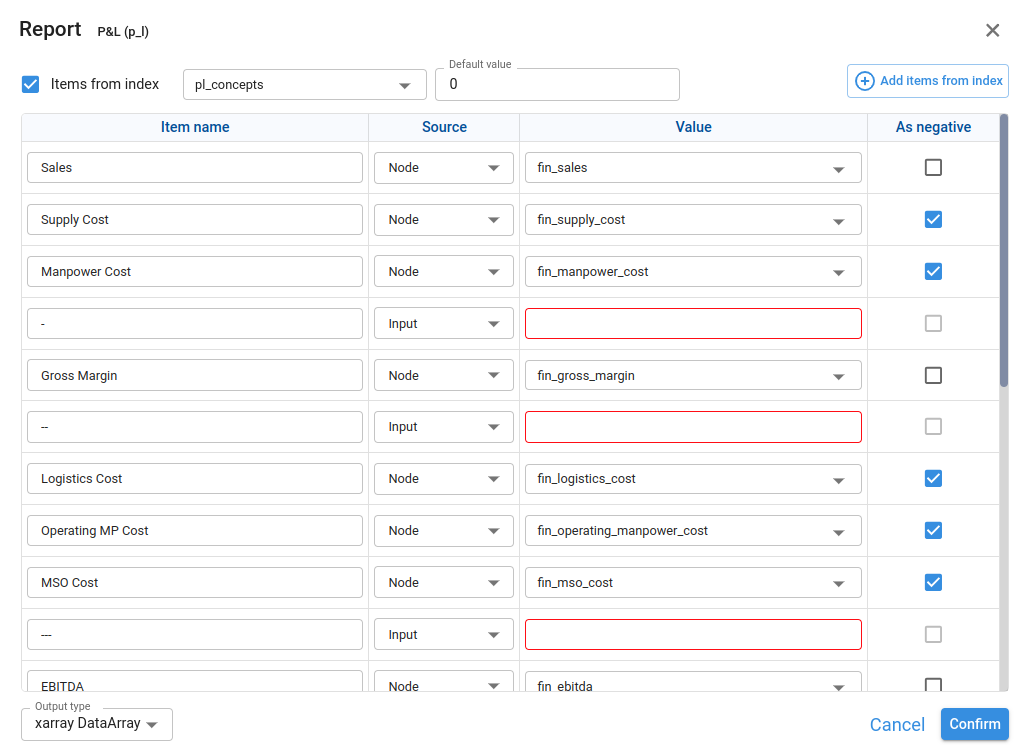Open the Source dropdown arrow for MSO Cost

493,583
